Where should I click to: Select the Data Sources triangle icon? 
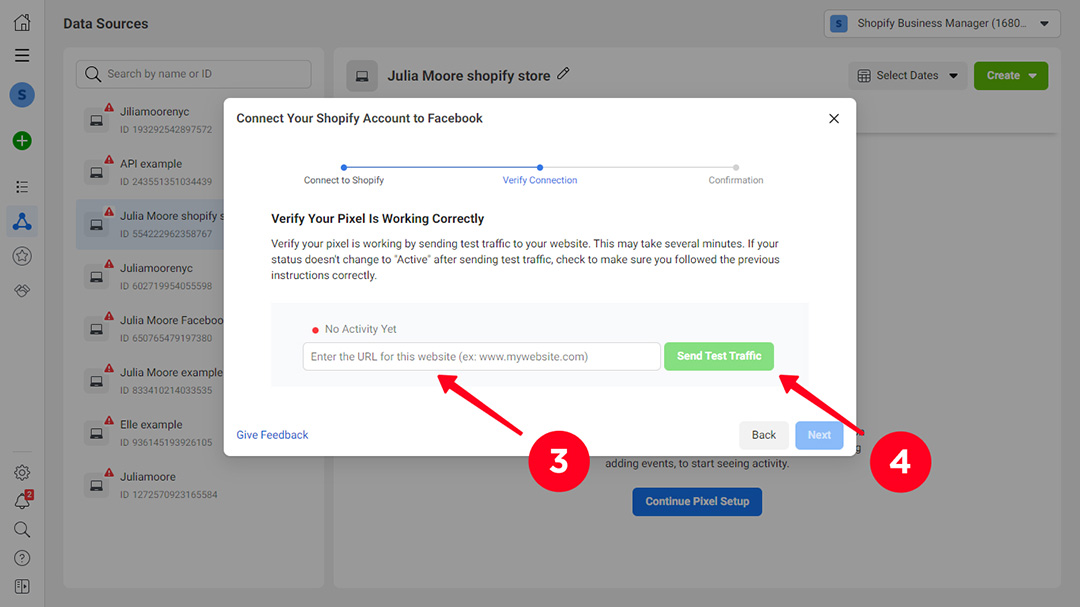pyautogui.click(x=22, y=221)
